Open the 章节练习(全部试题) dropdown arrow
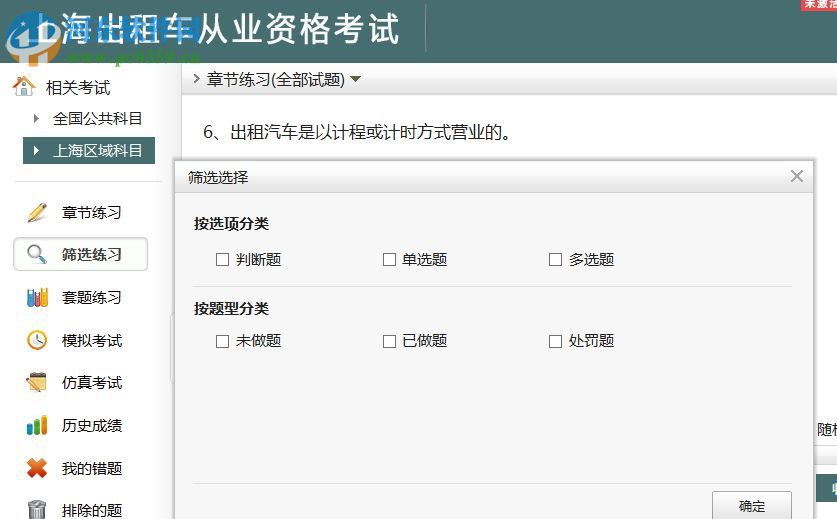837x519 pixels. tap(356, 80)
